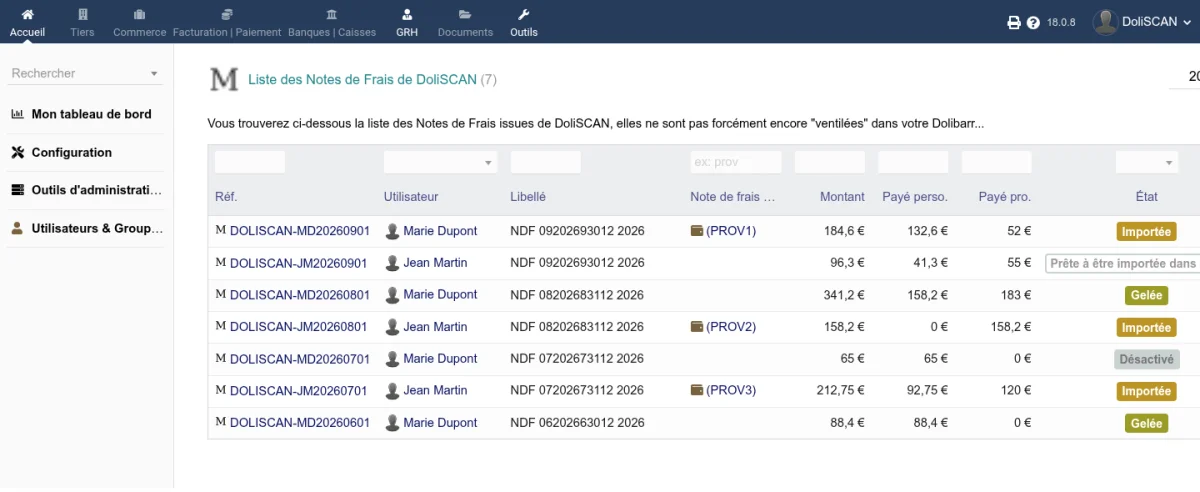Click Marie Dupont in MD20260601 row
This screenshot has height=492, width=1200.
440,423
